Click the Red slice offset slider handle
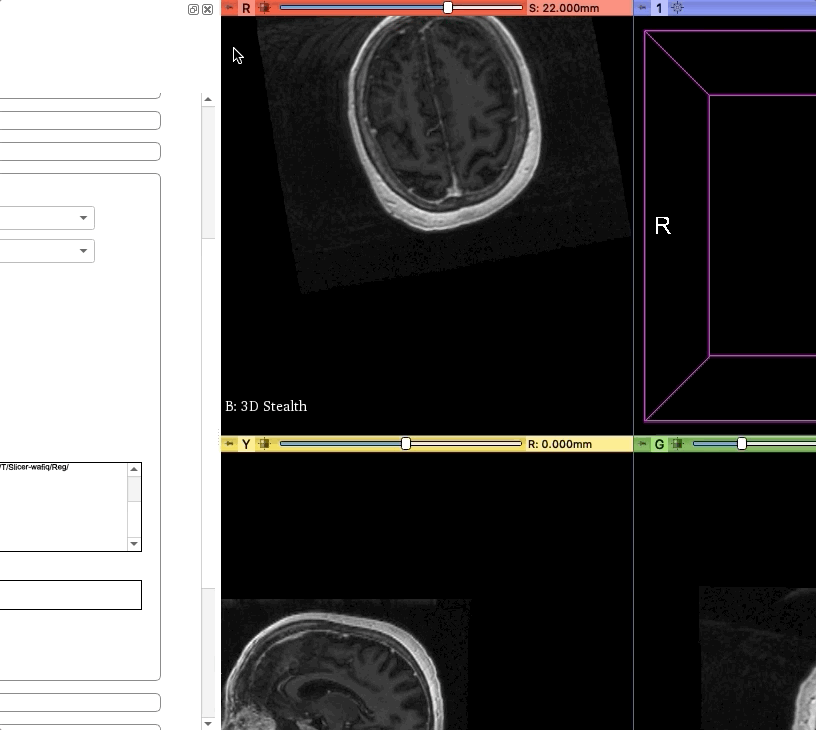Screen dimensions: 816x730 (448, 8)
